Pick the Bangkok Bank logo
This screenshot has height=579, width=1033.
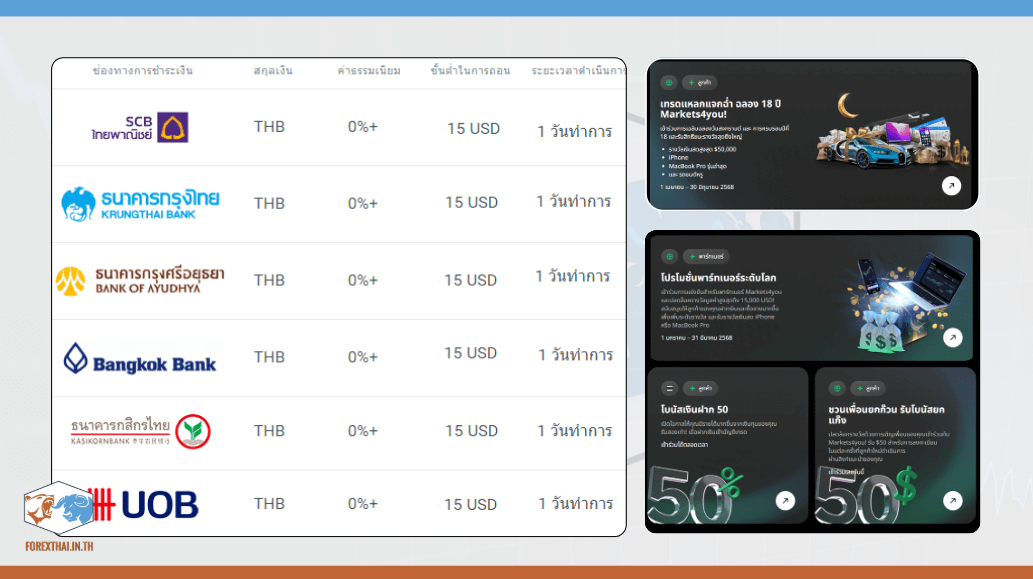[140, 359]
